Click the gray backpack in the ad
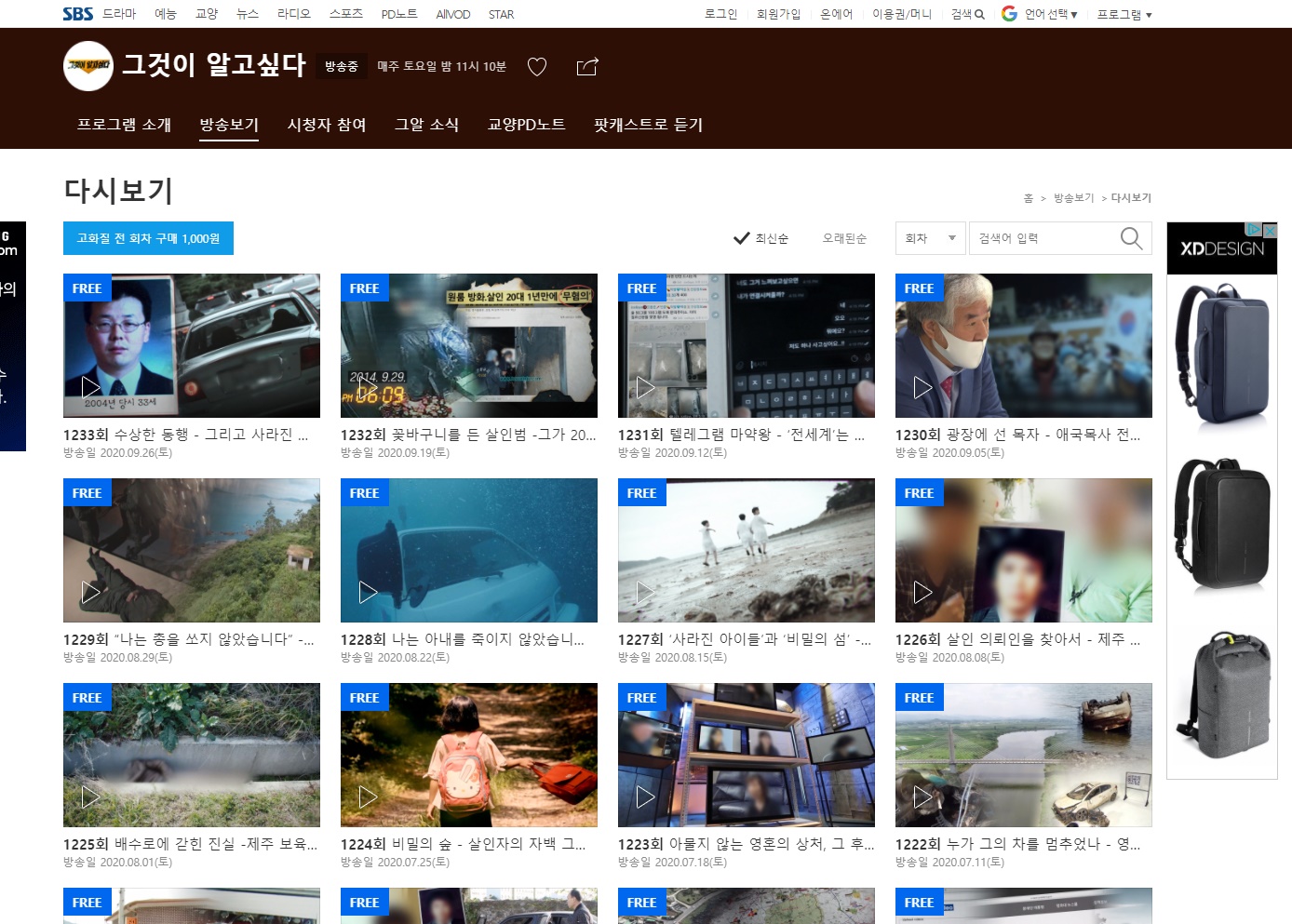1292x924 pixels. (x=1222, y=694)
